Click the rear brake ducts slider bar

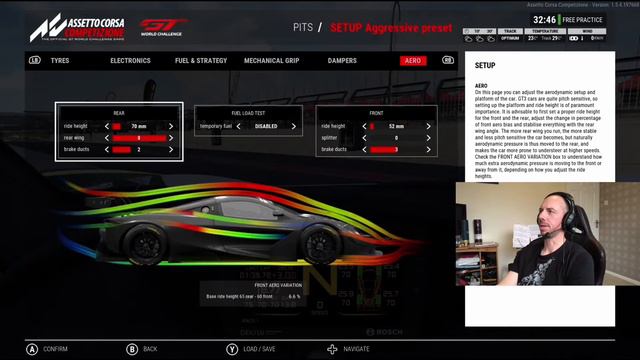coord(139,149)
